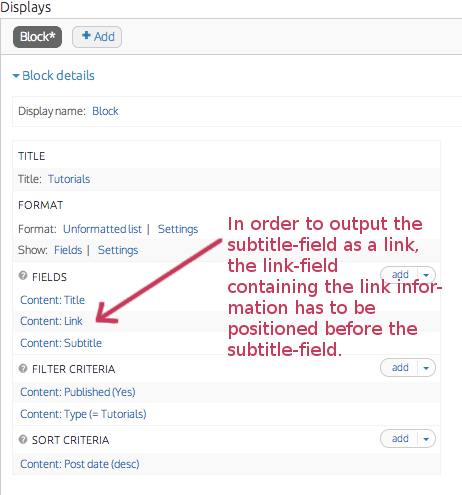Open the filter criteria add dropdown arrow
This screenshot has height=495, width=462.
click(x=426, y=368)
